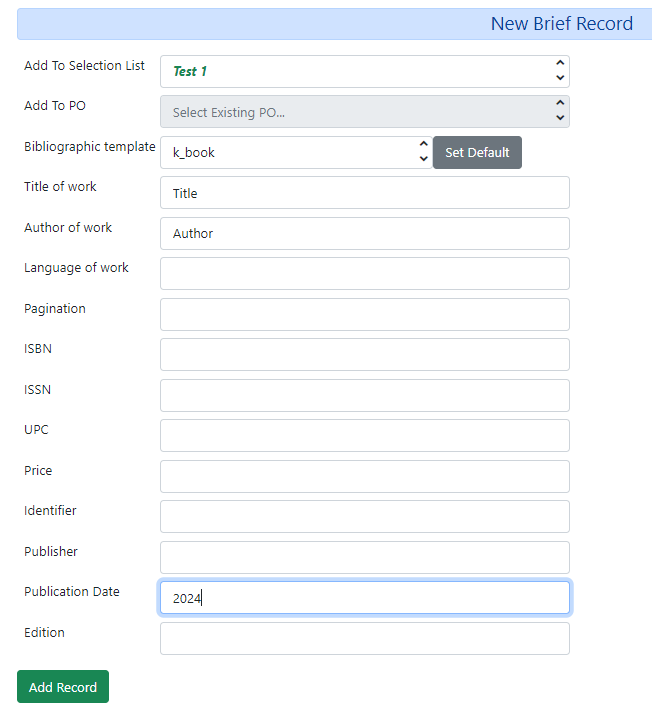Click the Set Default button
The width and height of the screenshot is (652, 711).
(477, 153)
